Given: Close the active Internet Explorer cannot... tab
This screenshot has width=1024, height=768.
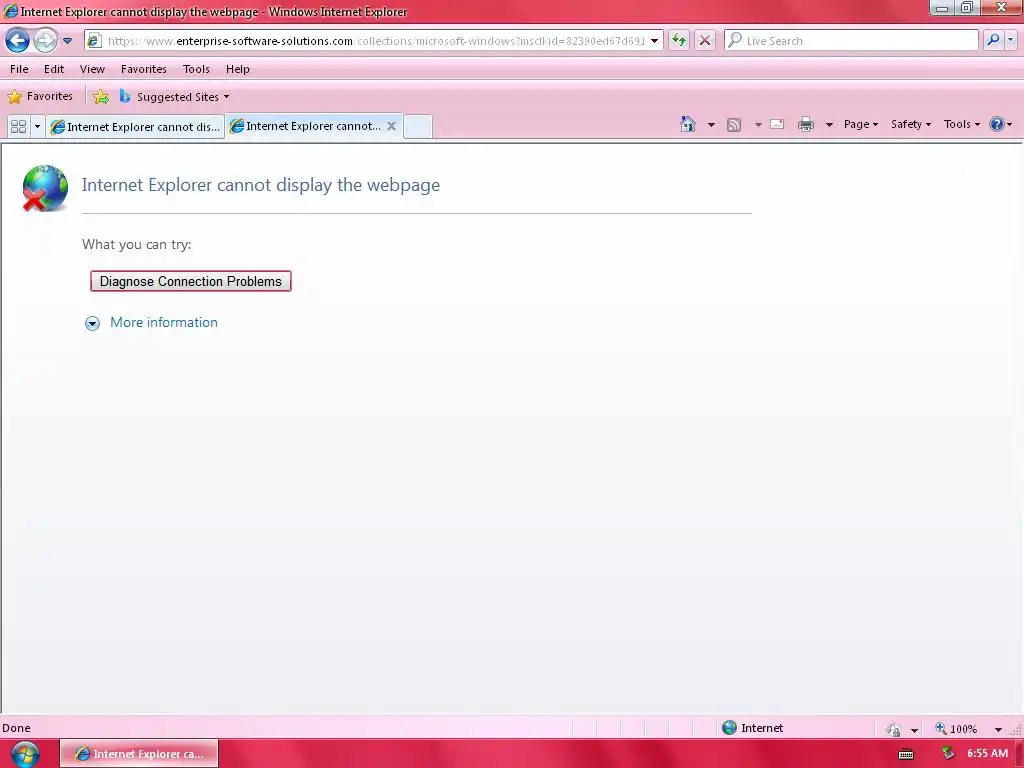Looking at the screenshot, I should coord(391,126).
